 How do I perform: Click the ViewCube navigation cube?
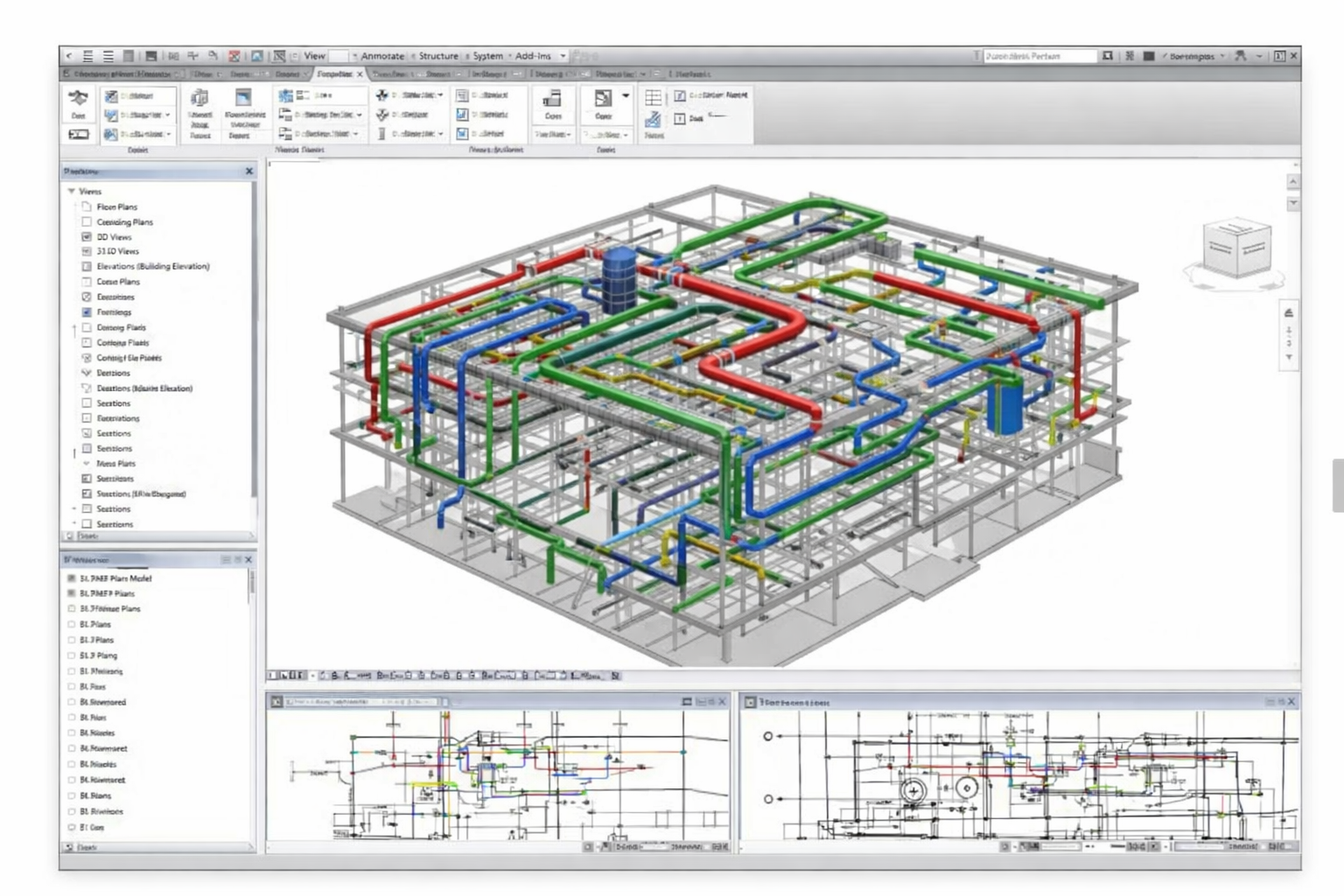tap(1236, 248)
